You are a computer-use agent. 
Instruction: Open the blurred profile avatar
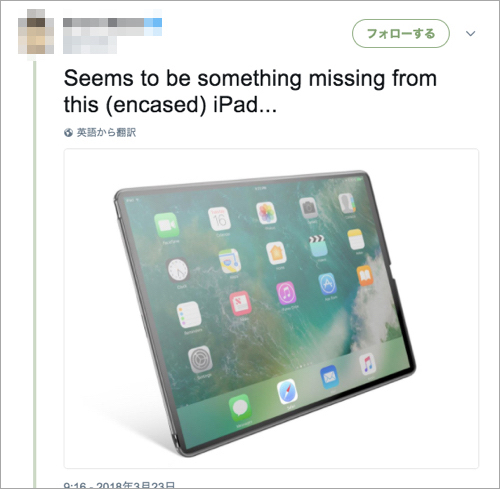pyautogui.click(x=36, y=32)
